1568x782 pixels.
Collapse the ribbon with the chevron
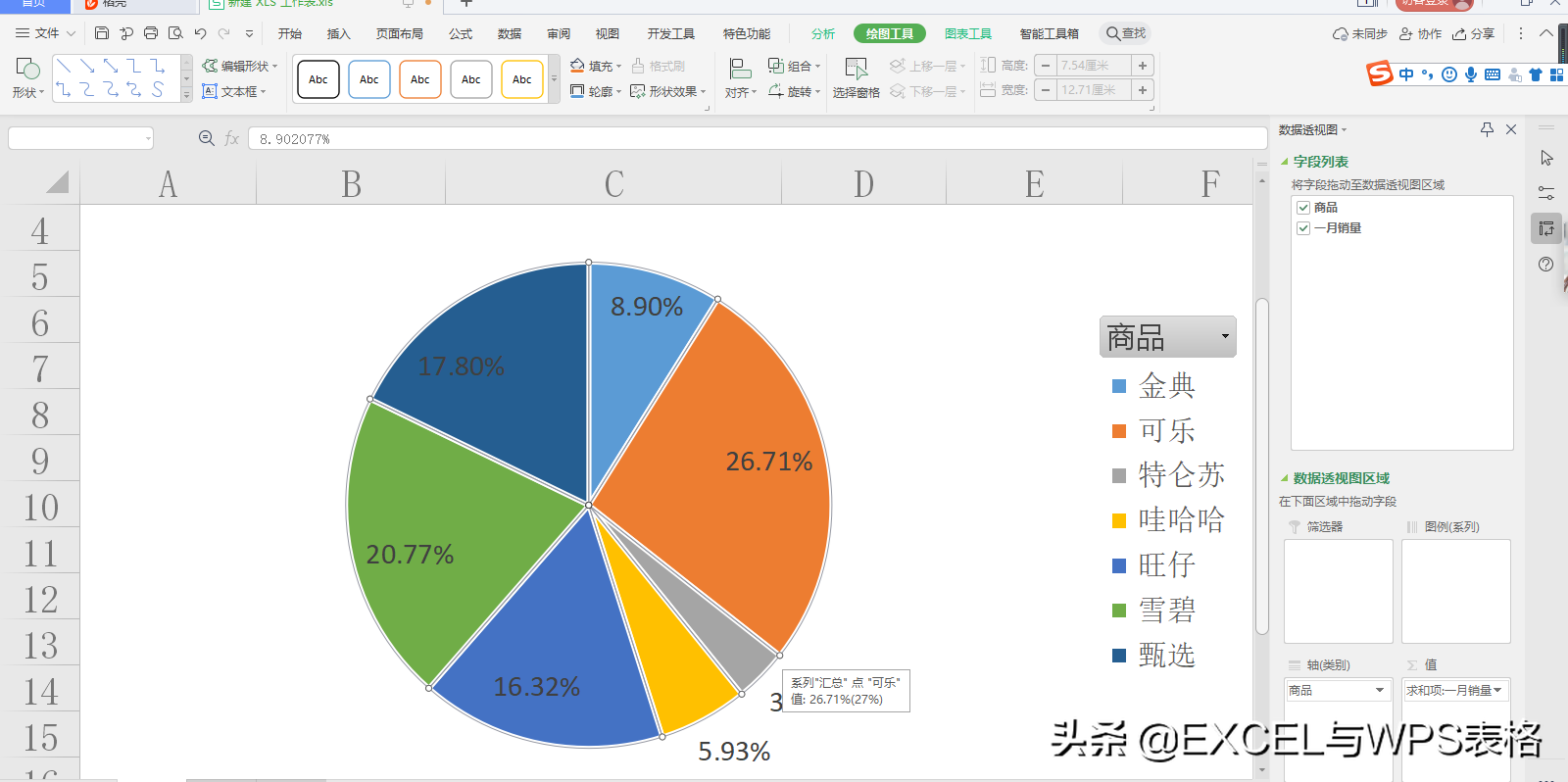1546,32
